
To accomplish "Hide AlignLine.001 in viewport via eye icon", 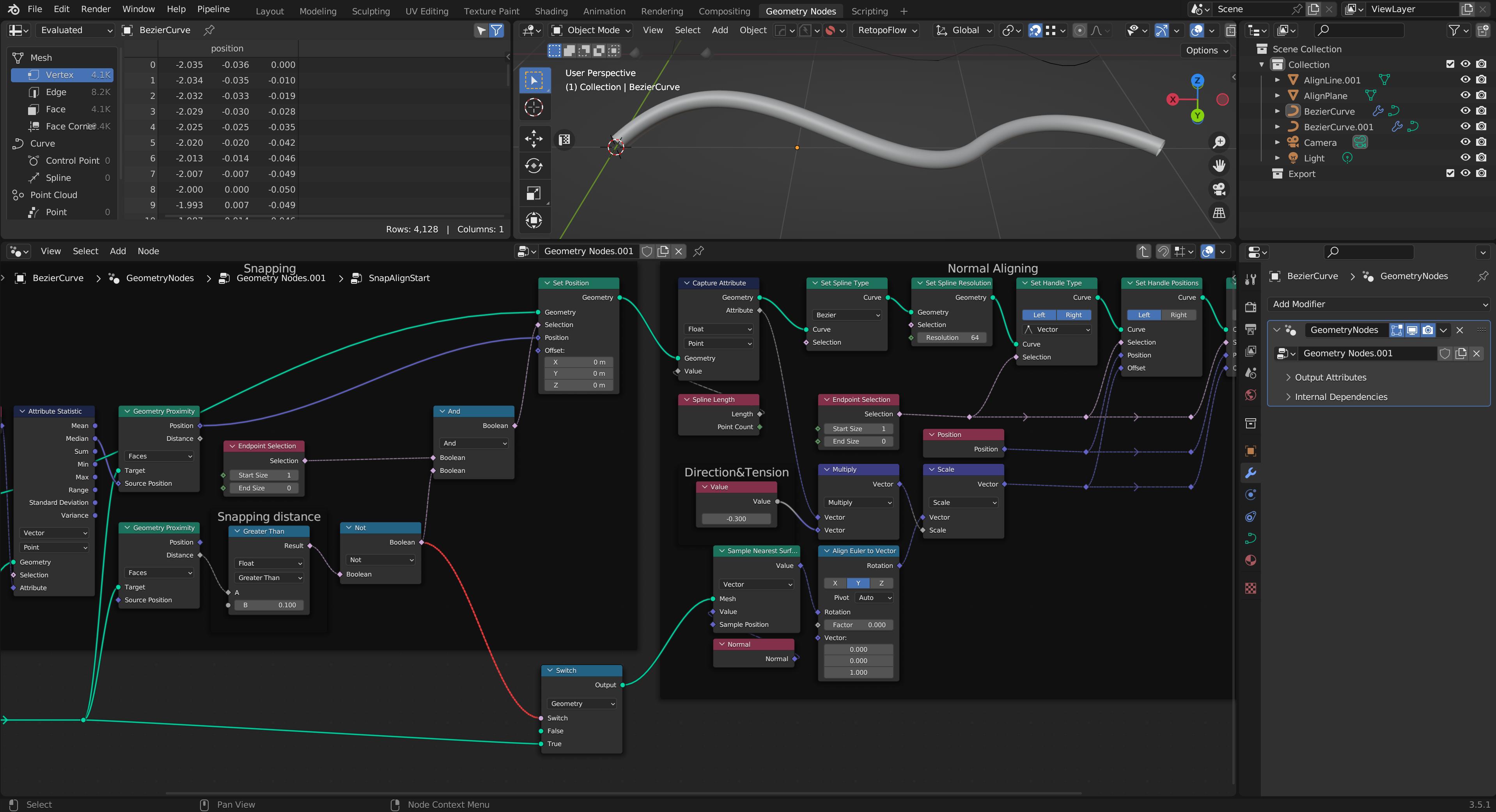I will click(x=1465, y=80).
